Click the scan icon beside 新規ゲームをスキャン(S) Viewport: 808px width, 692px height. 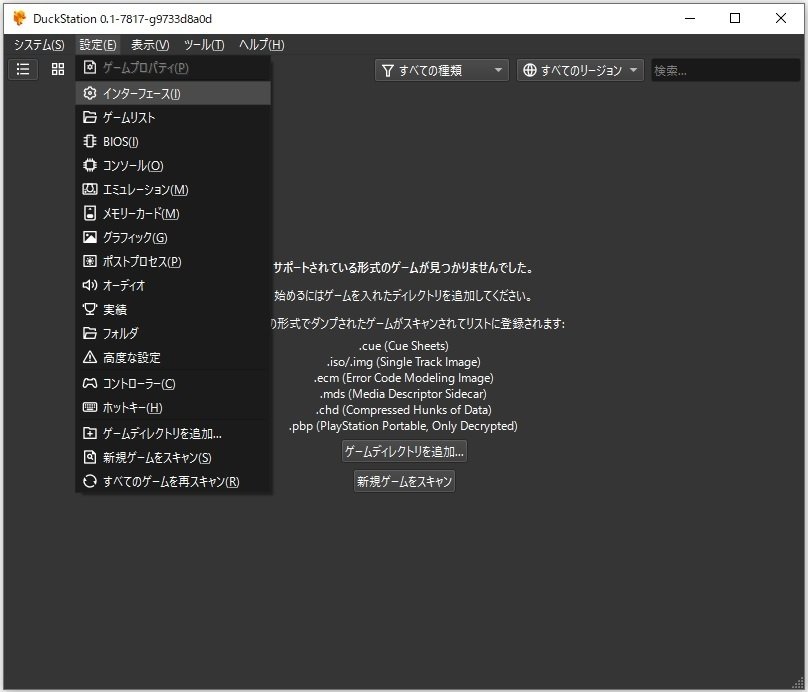90,457
